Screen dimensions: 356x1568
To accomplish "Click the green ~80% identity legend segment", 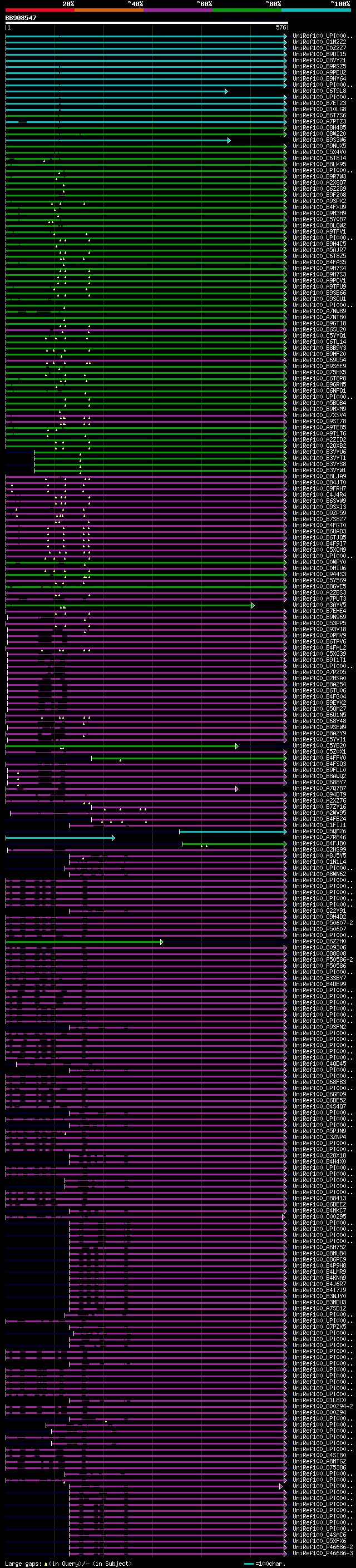I will click(x=247, y=10).
